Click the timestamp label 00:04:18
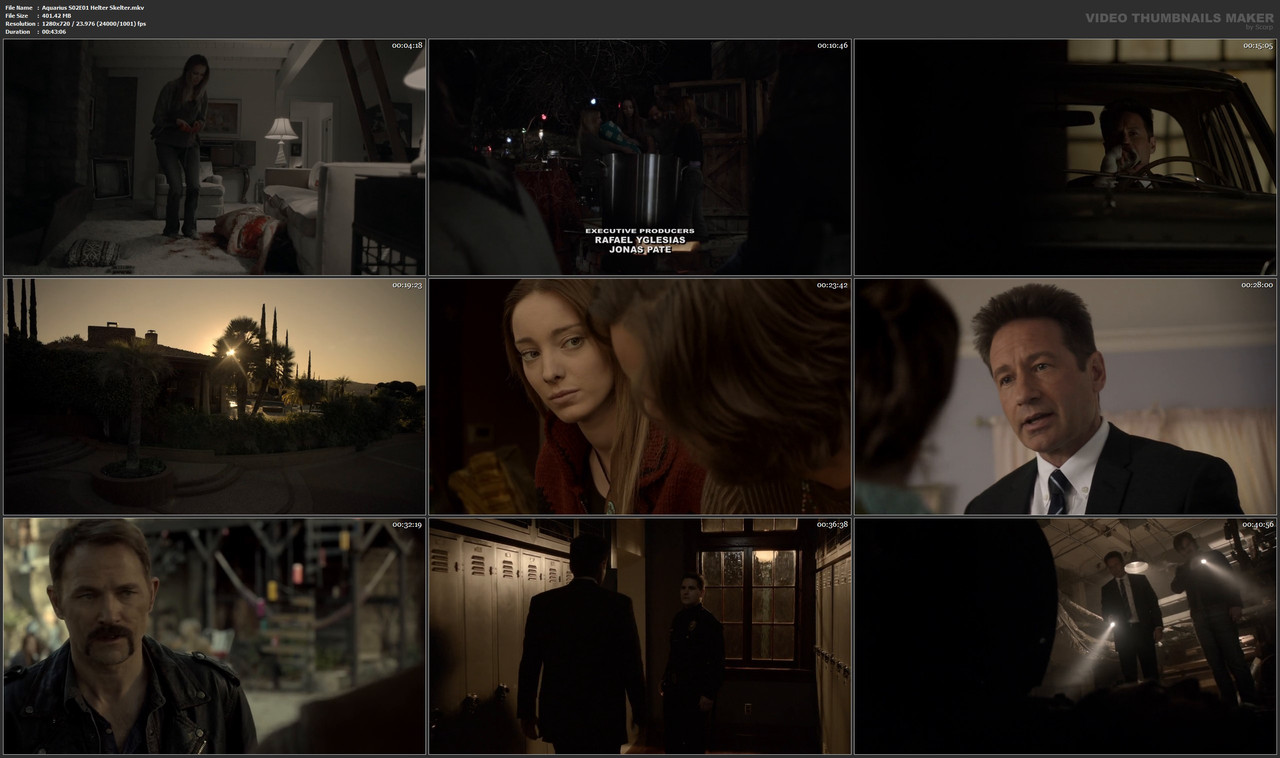The height and width of the screenshot is (758, 1280). (406, 44)
